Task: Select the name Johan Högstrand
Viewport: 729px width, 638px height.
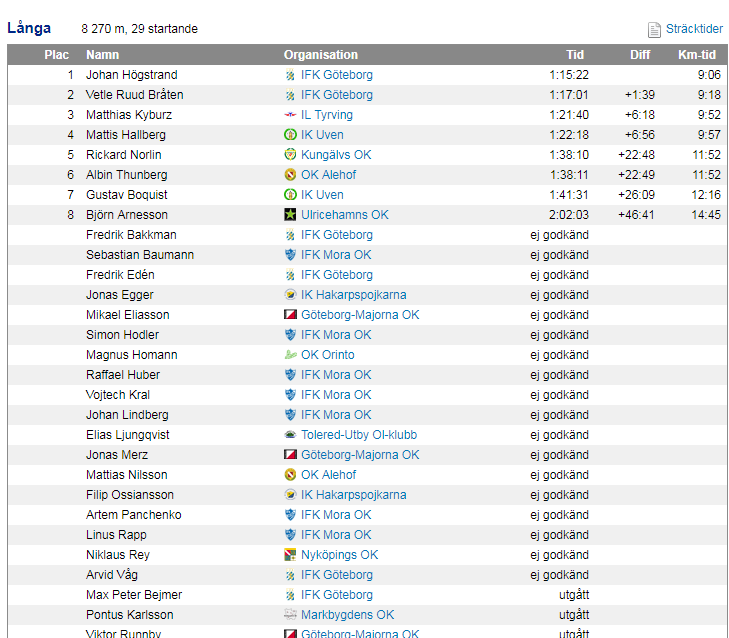Action: click(132, 75)
